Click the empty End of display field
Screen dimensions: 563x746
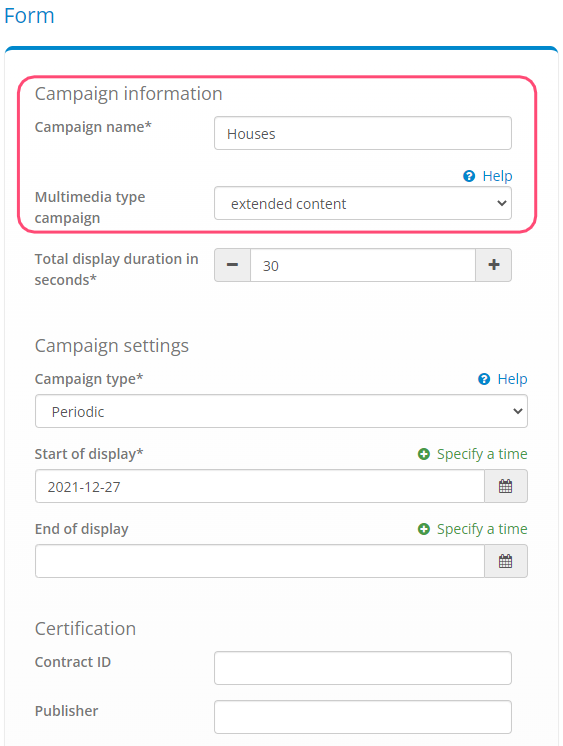click(260, 561)
